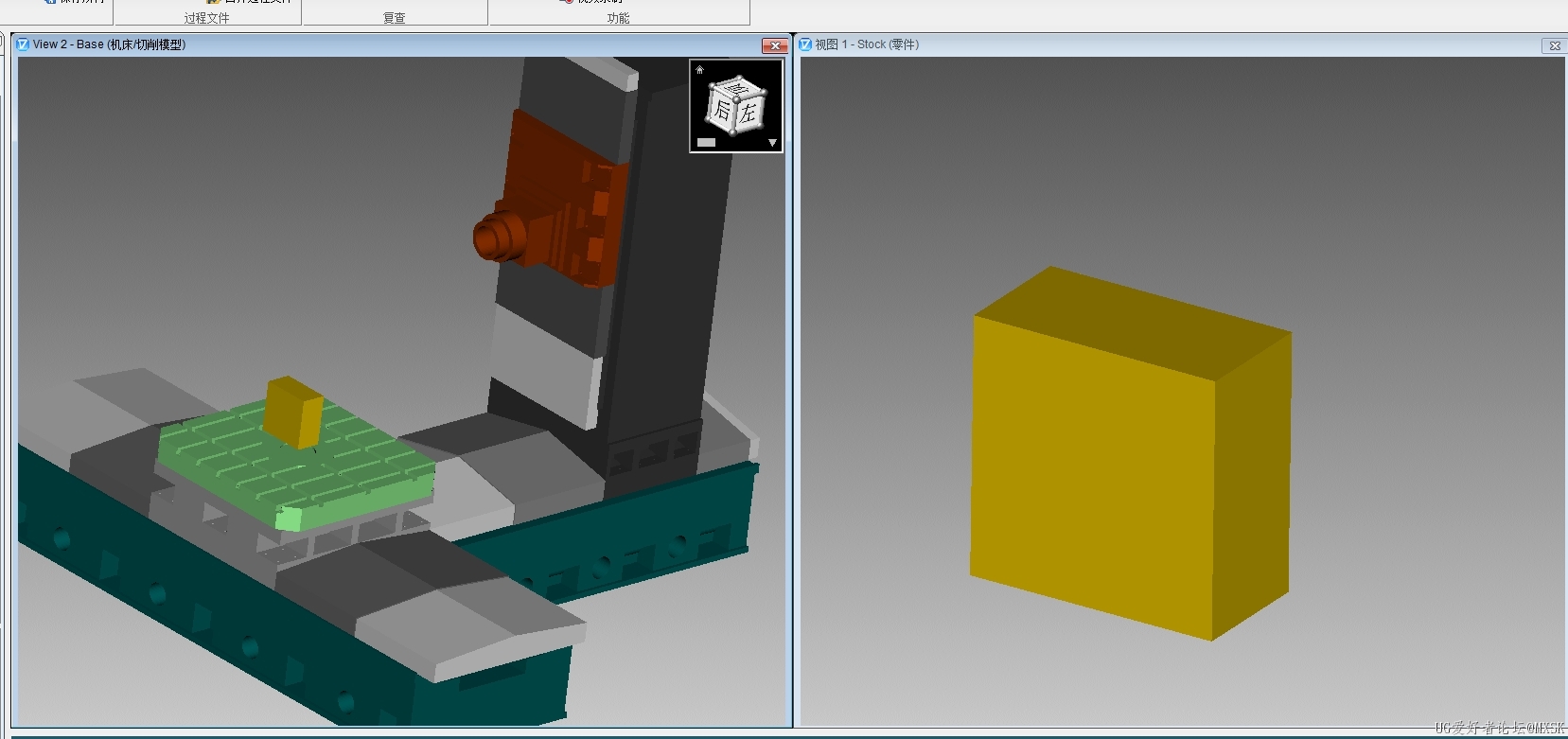
Task: Click the home icon on the view cube
Action: (700, 69)
